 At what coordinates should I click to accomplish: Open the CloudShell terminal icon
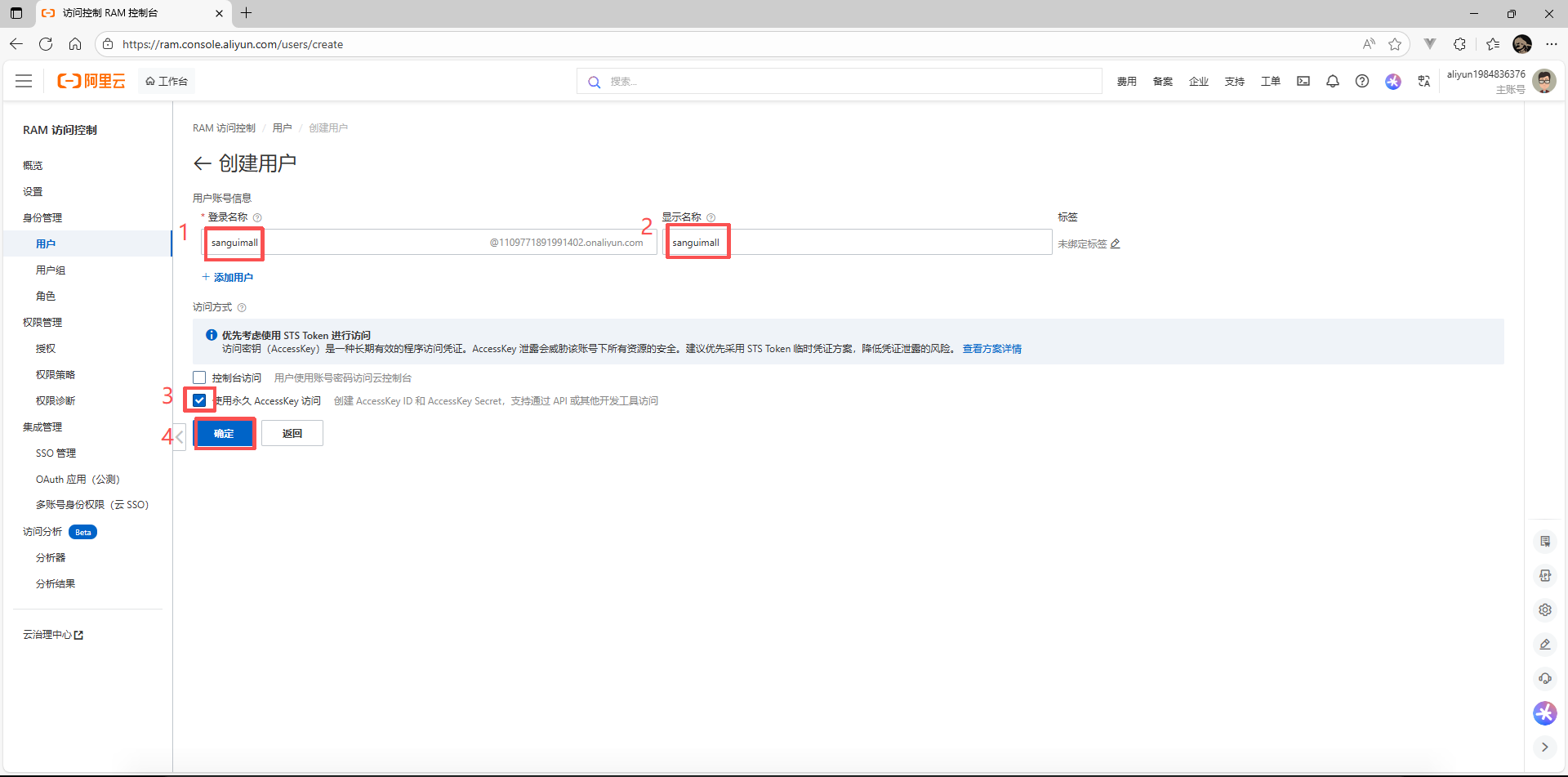tap(1303, 81)
